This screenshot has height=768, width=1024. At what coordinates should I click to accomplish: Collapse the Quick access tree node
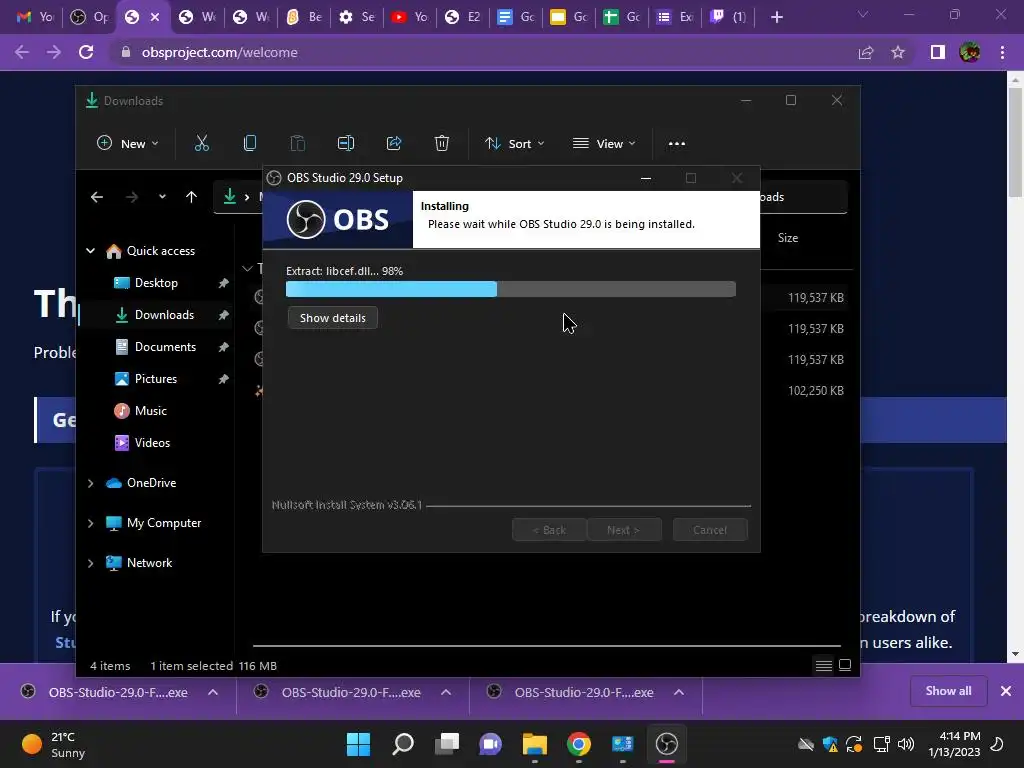90,251
